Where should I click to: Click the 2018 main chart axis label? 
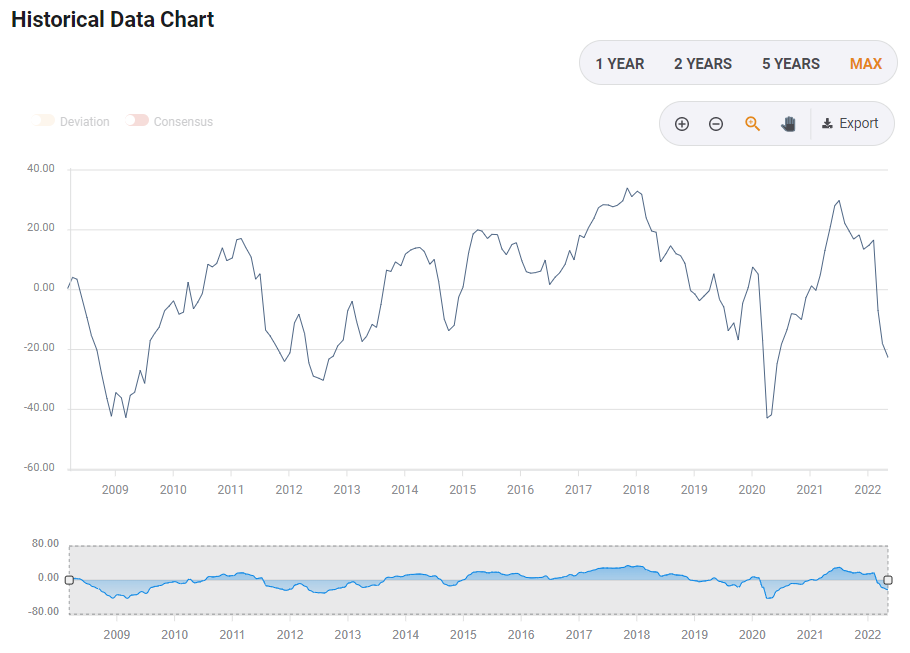(636, 489)
